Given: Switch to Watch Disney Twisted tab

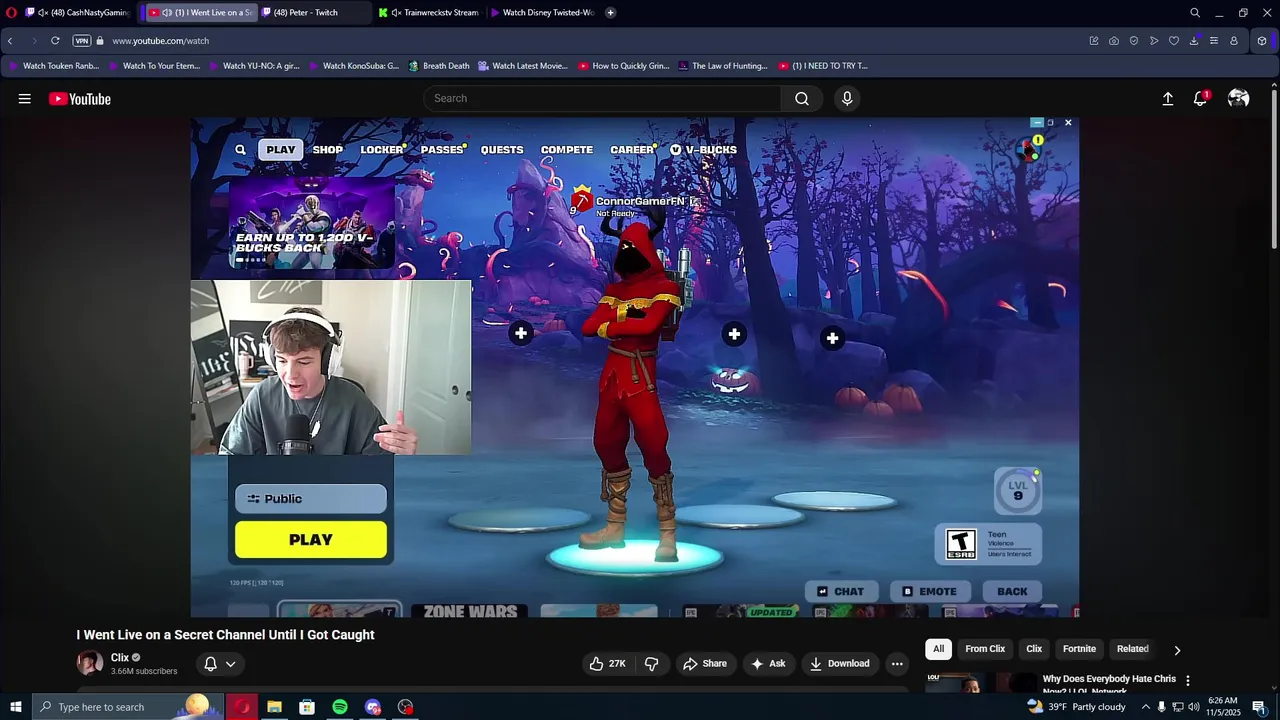Looking at the screenshot, I should 541,13.
